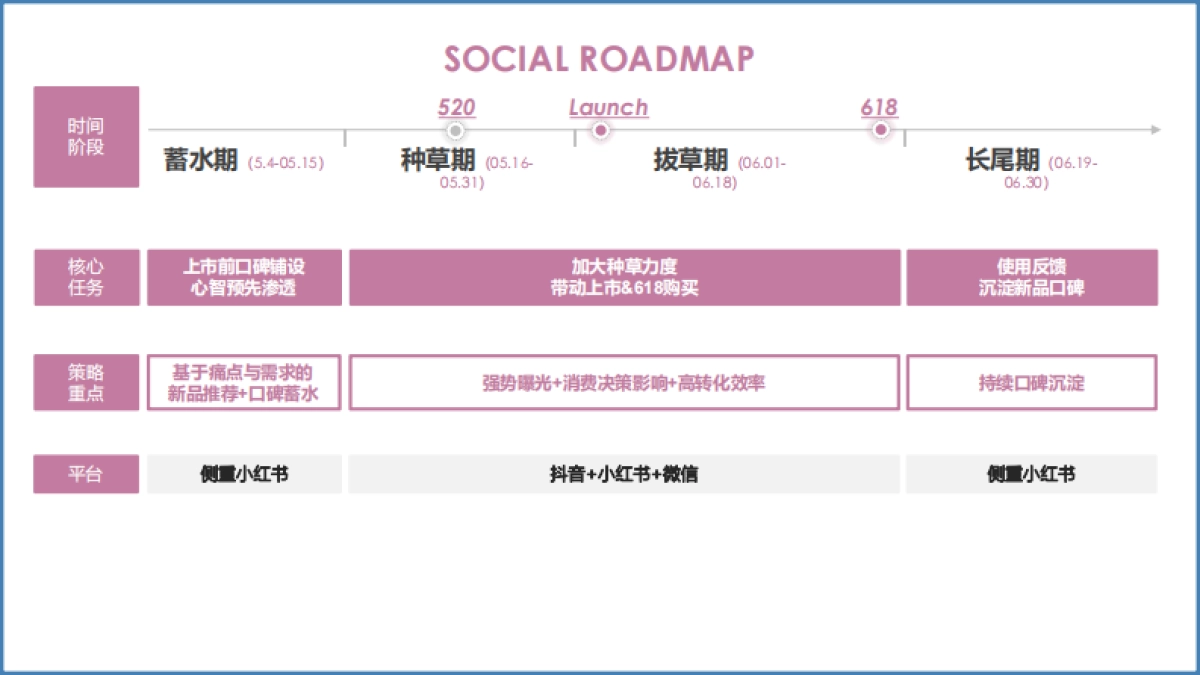The image size is (1200, 675).
Task: Select the 618 milestone marker
Action: 880,130
